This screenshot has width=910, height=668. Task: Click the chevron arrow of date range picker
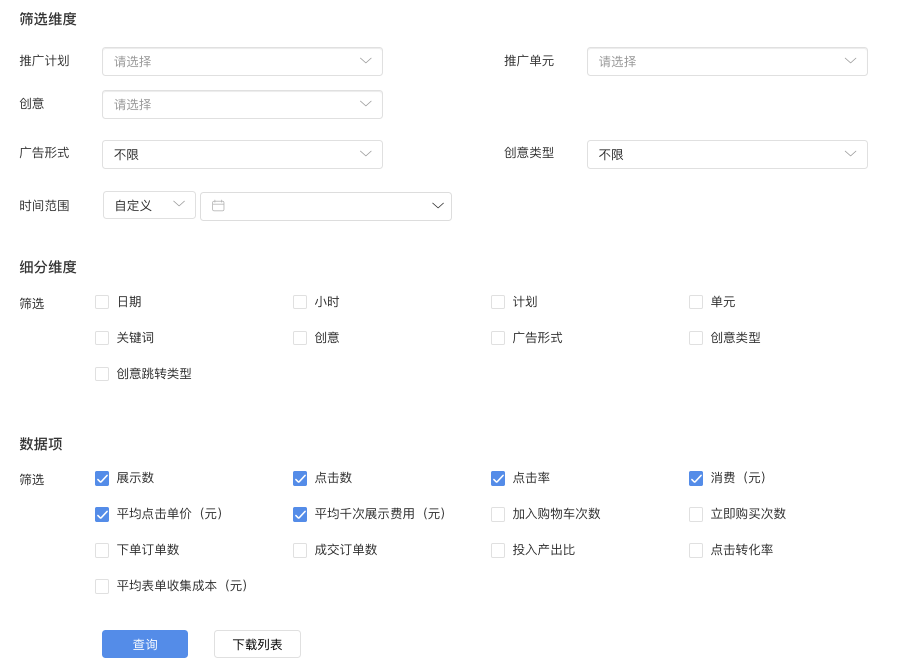tap(438, 206)
